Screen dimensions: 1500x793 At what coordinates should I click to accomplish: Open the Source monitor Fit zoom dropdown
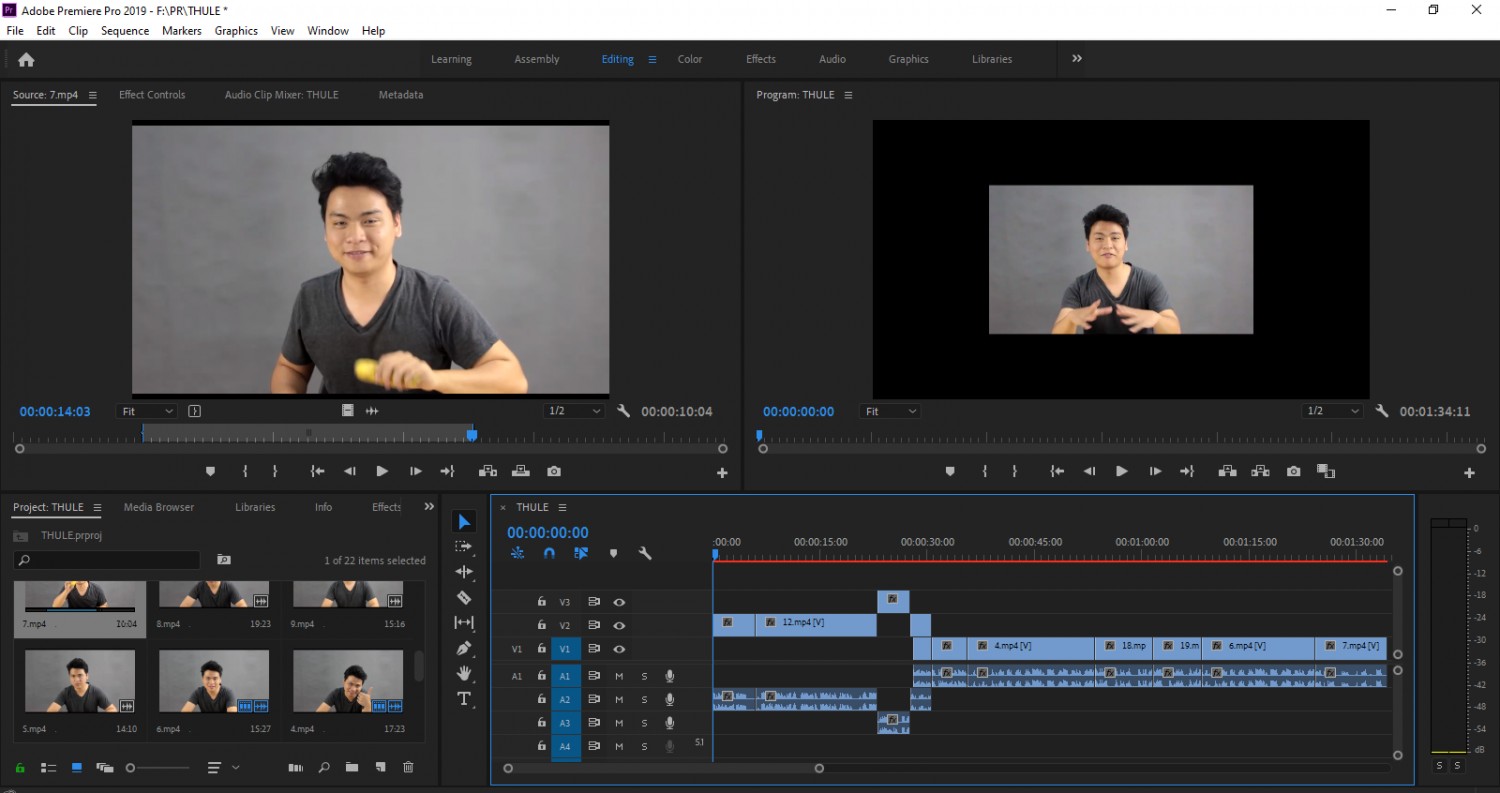[147, 411]
